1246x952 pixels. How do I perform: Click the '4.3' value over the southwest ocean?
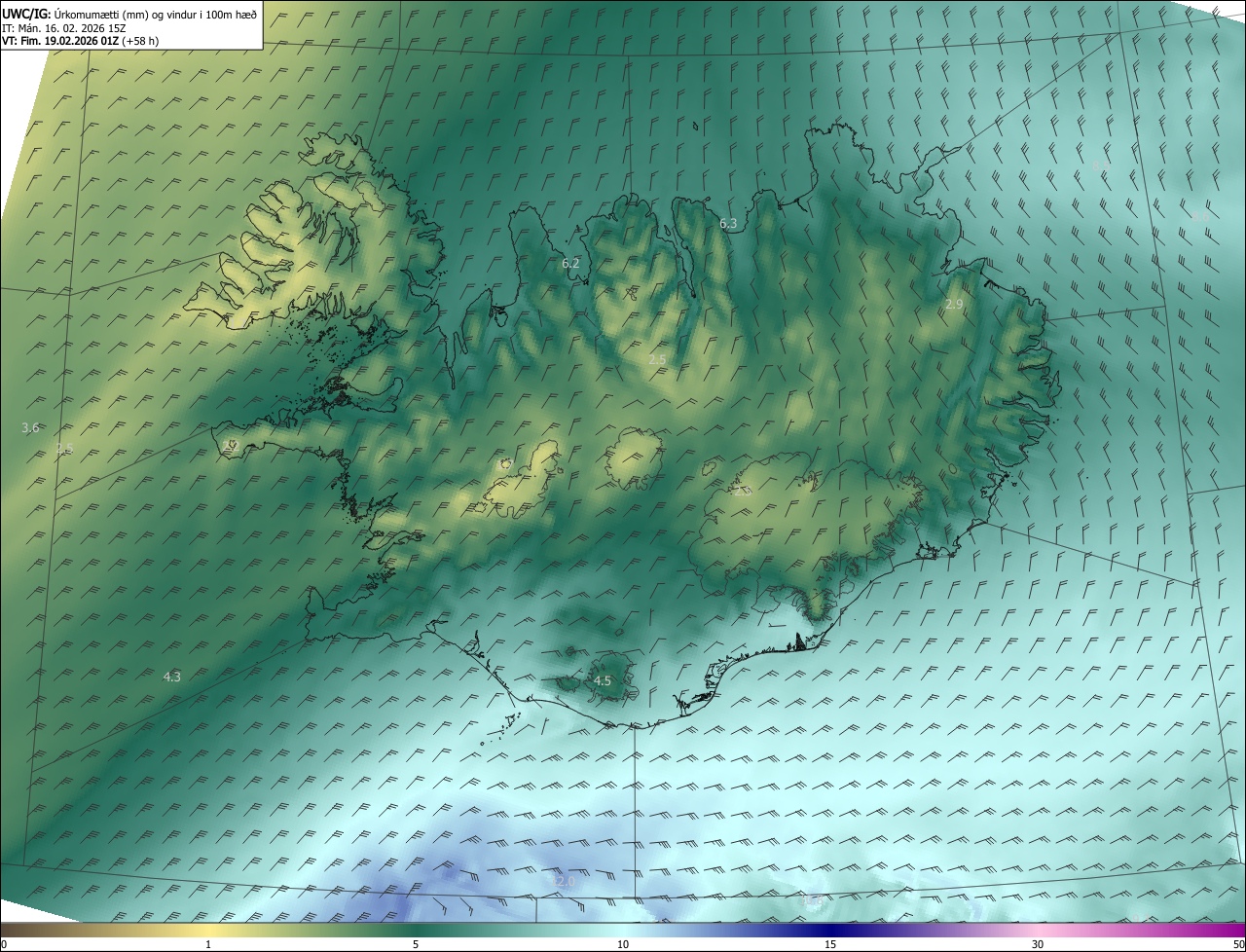(x=171, y=677)
